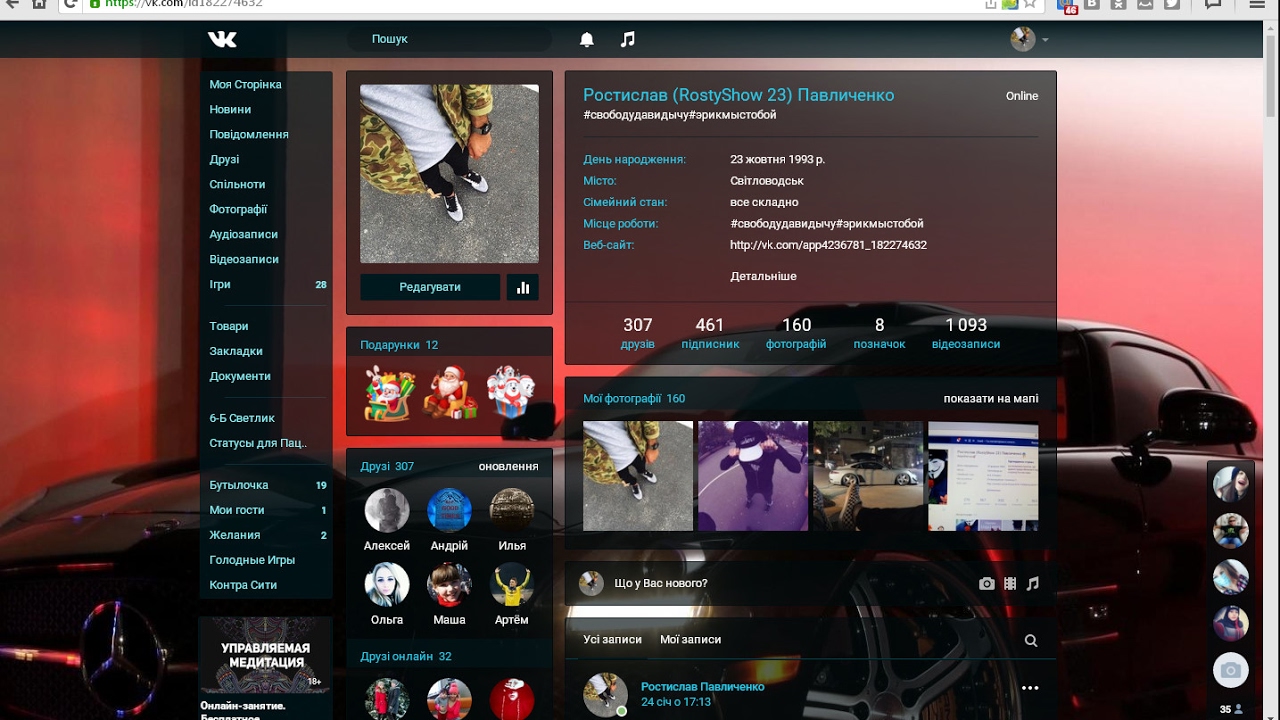Attach photo using camera icon in post box
Screen dimensions: 1280x720
pyautogui.click(x=987, y=583)
